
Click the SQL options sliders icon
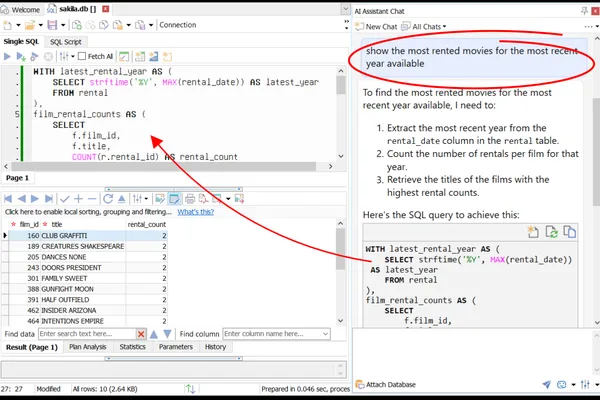tap(64, 57)
